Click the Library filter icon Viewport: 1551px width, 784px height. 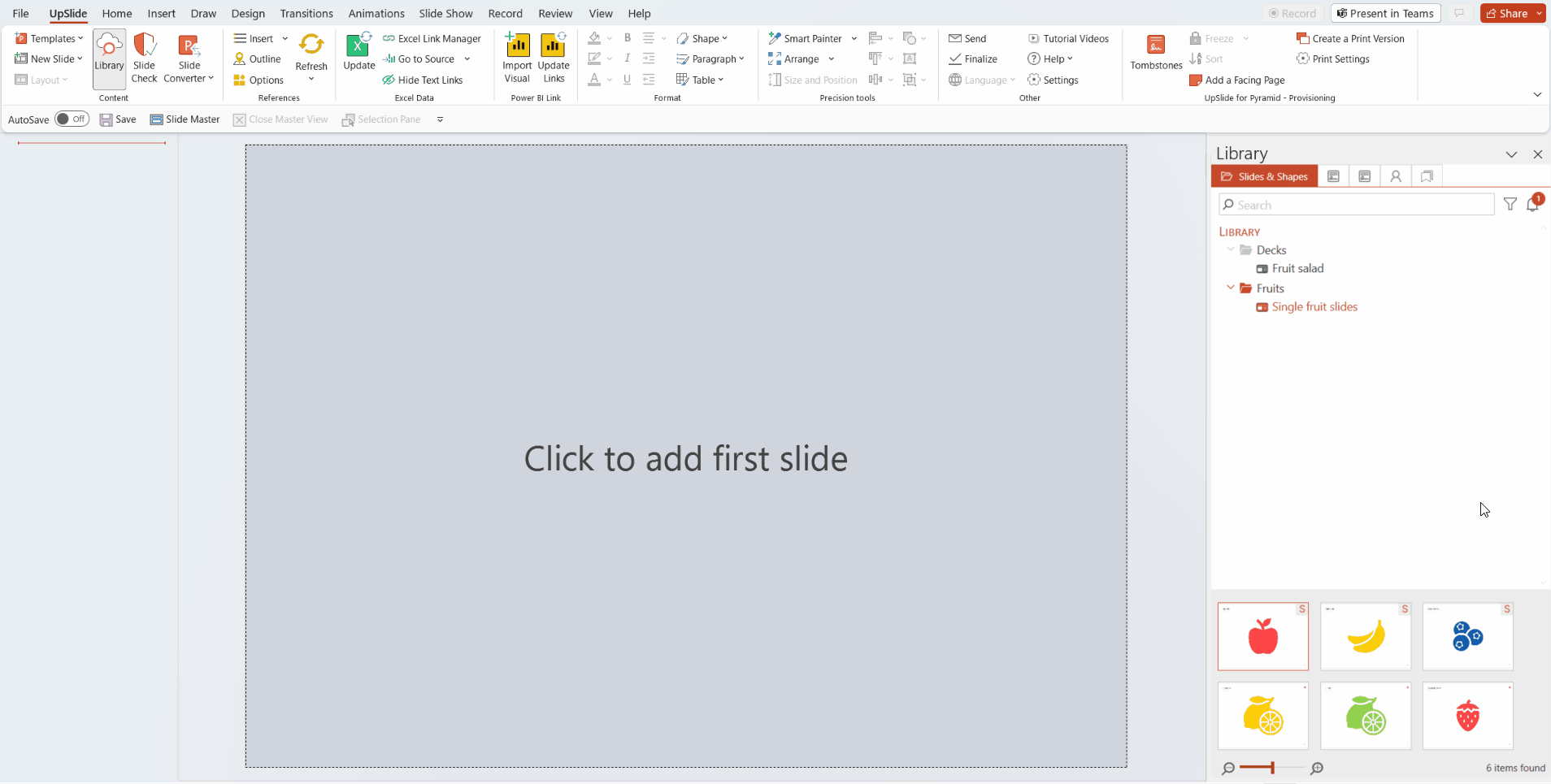click(1510, 205)
